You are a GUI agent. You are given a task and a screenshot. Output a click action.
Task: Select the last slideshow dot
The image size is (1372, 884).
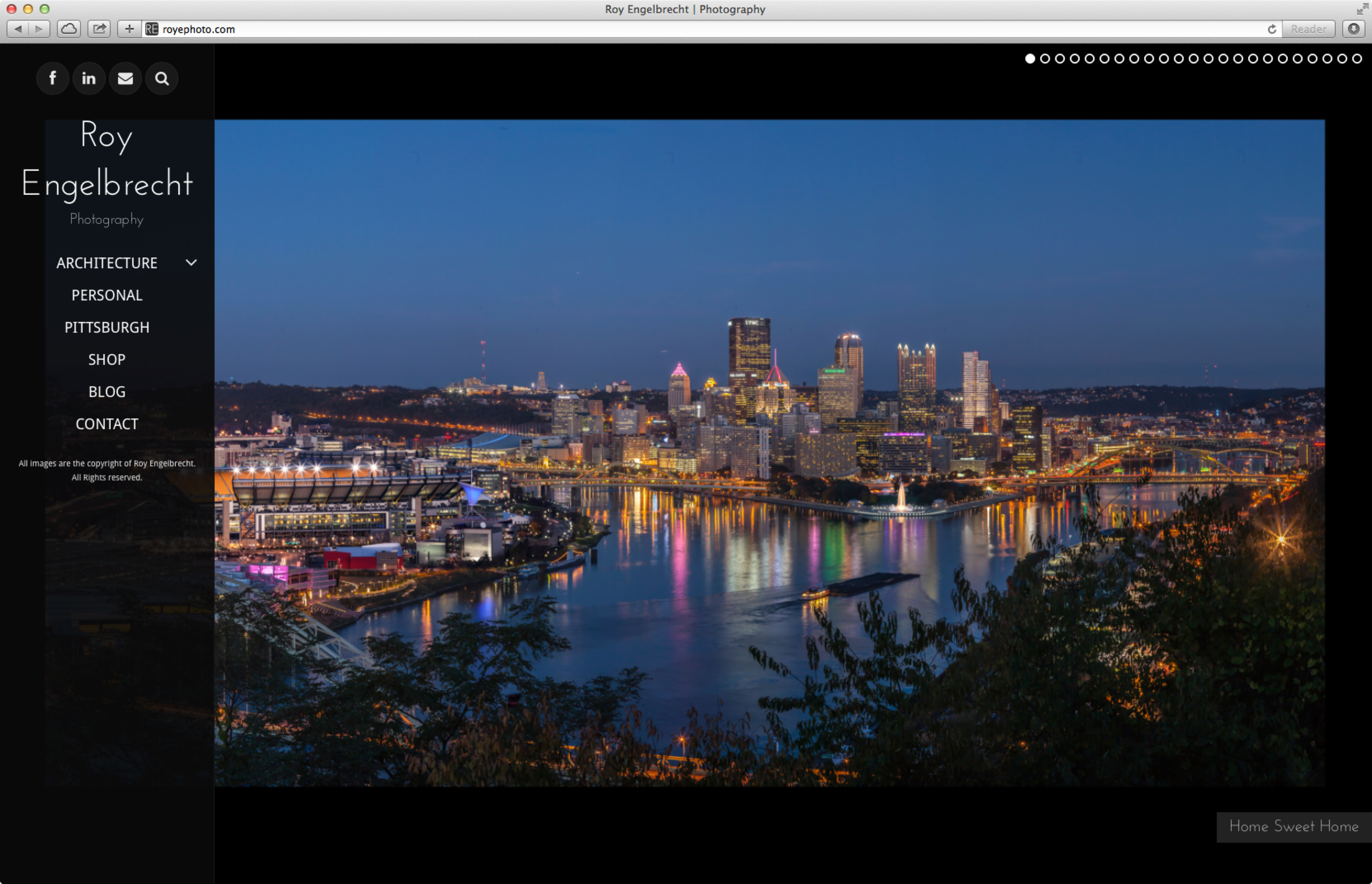coord(1357,59)
